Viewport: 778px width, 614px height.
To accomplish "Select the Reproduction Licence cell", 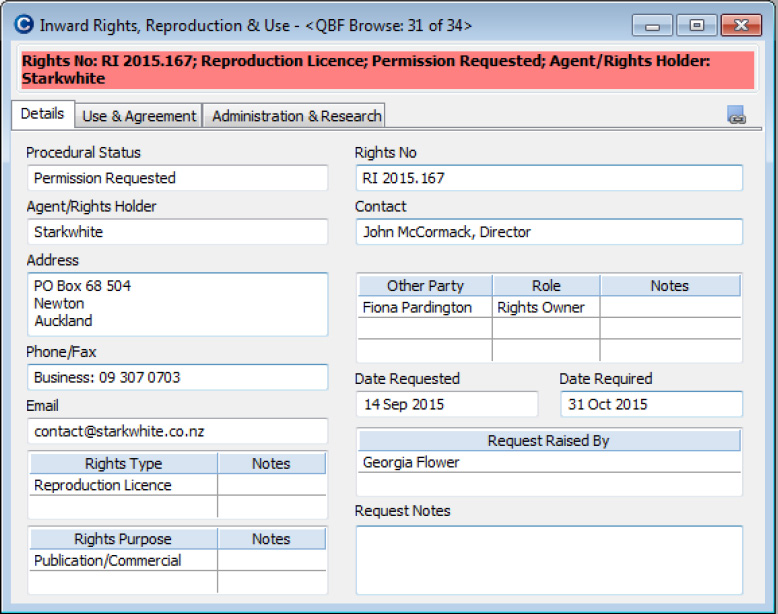I will tap(124, 485).
